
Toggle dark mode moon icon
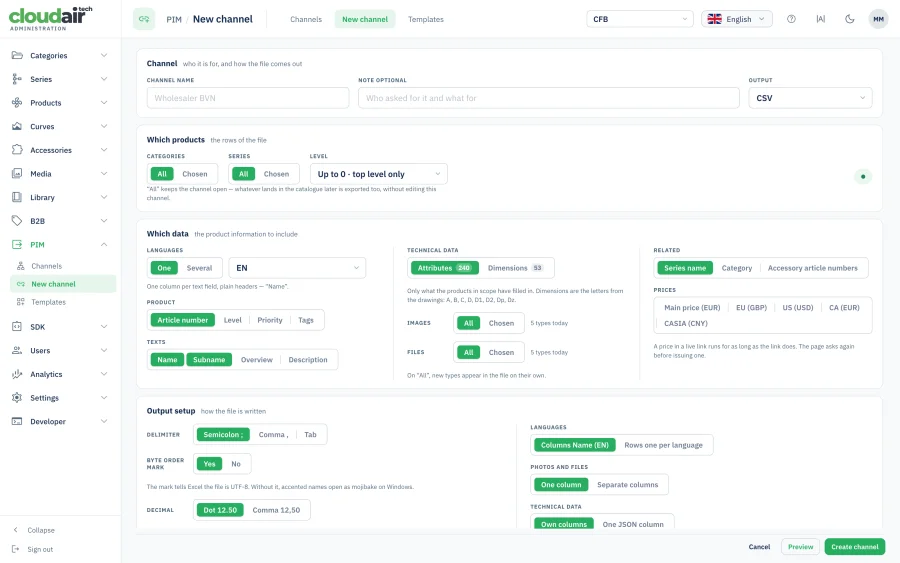[850, 19]
